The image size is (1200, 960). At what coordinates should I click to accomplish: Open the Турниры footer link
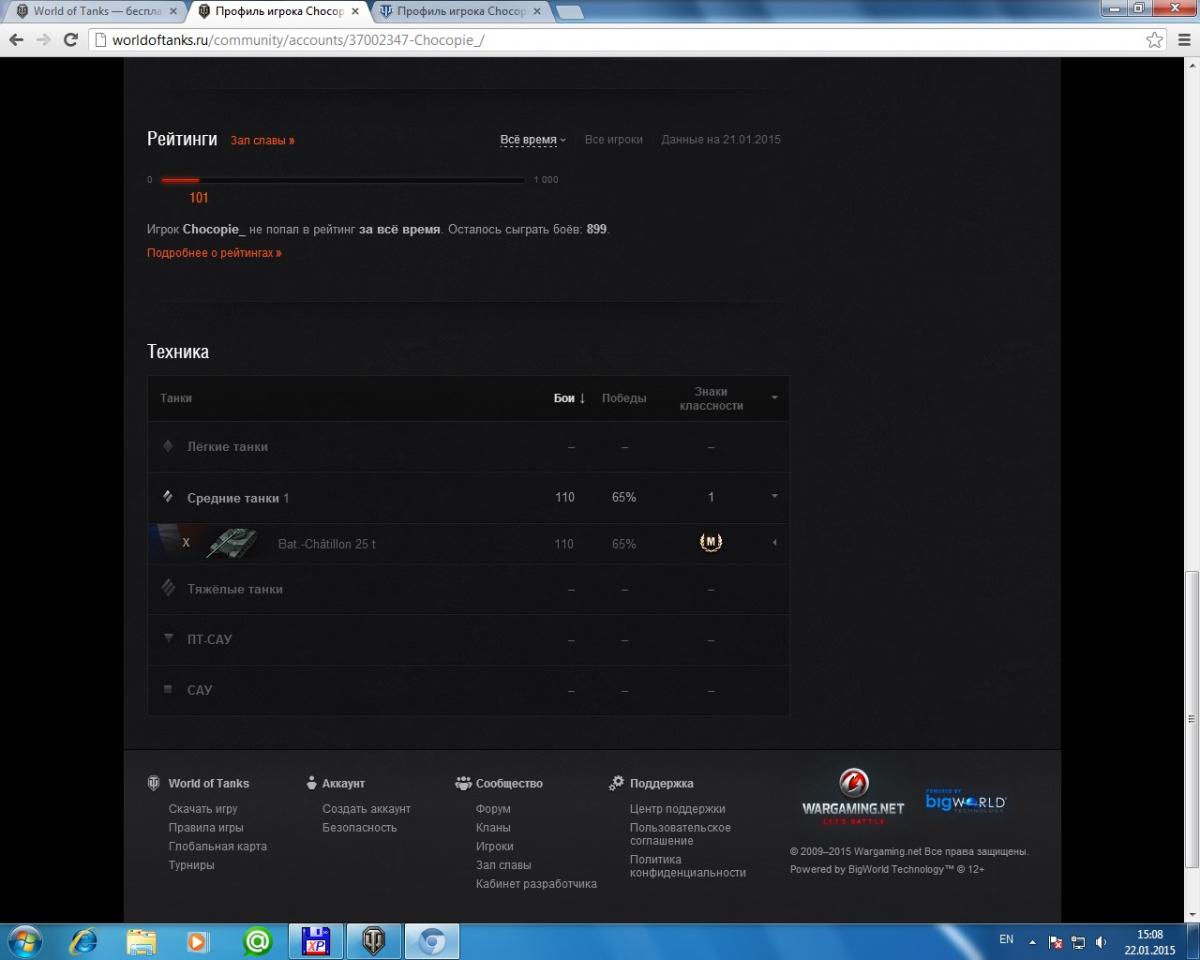[191, 865]
